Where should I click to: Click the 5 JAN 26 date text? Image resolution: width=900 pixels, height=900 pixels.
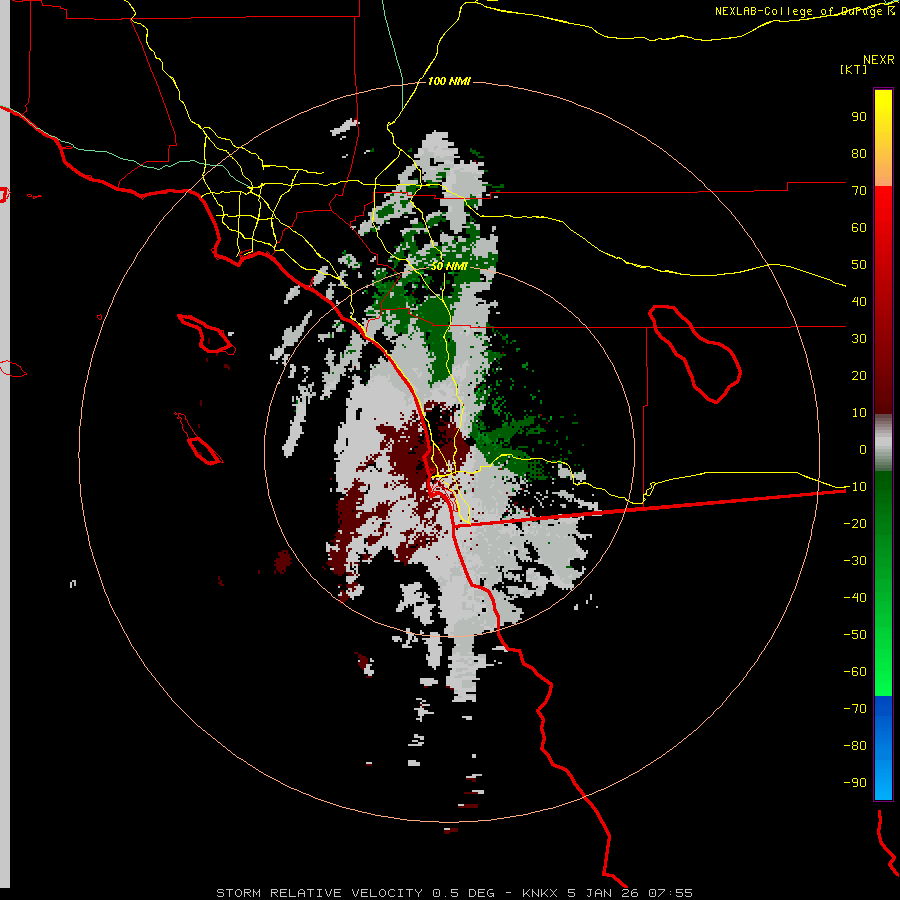(603, 893)
